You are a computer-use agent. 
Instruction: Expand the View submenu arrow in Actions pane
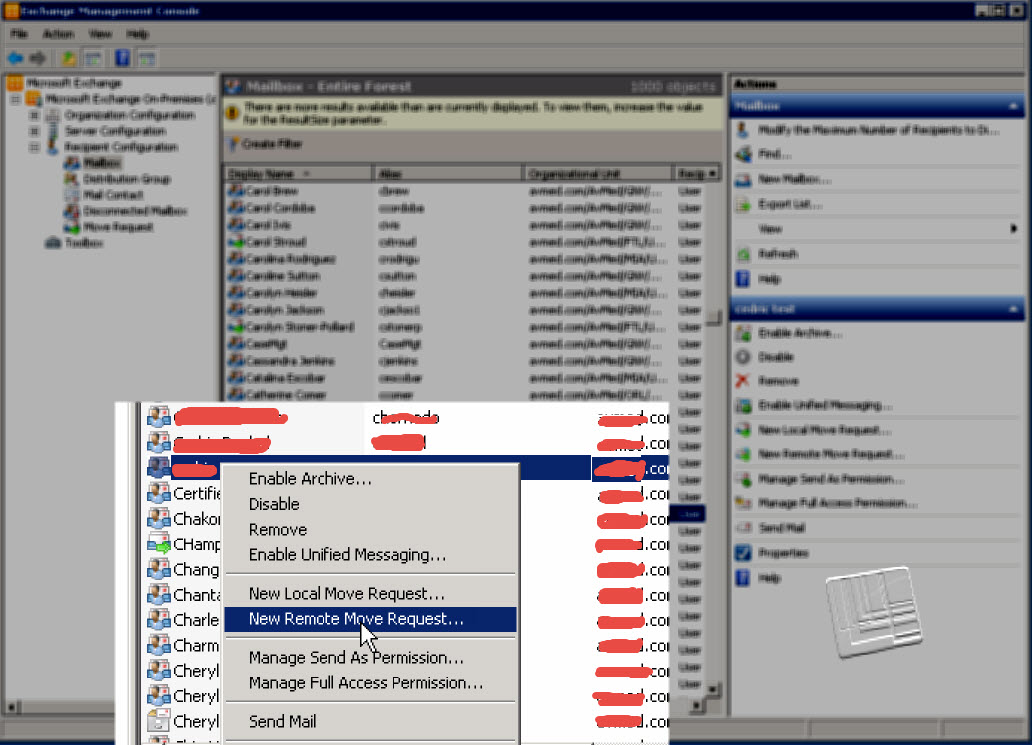click(x=1014, y=229)
